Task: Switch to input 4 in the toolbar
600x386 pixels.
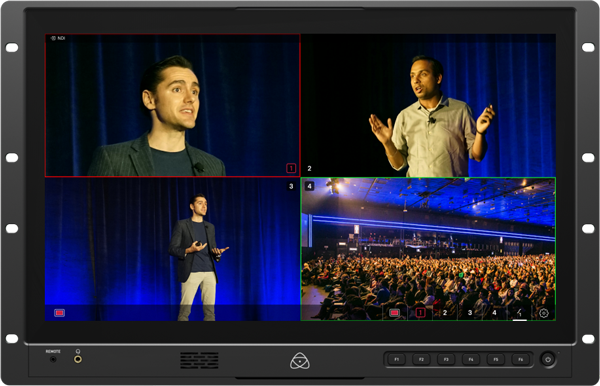Action: (494, 313)
